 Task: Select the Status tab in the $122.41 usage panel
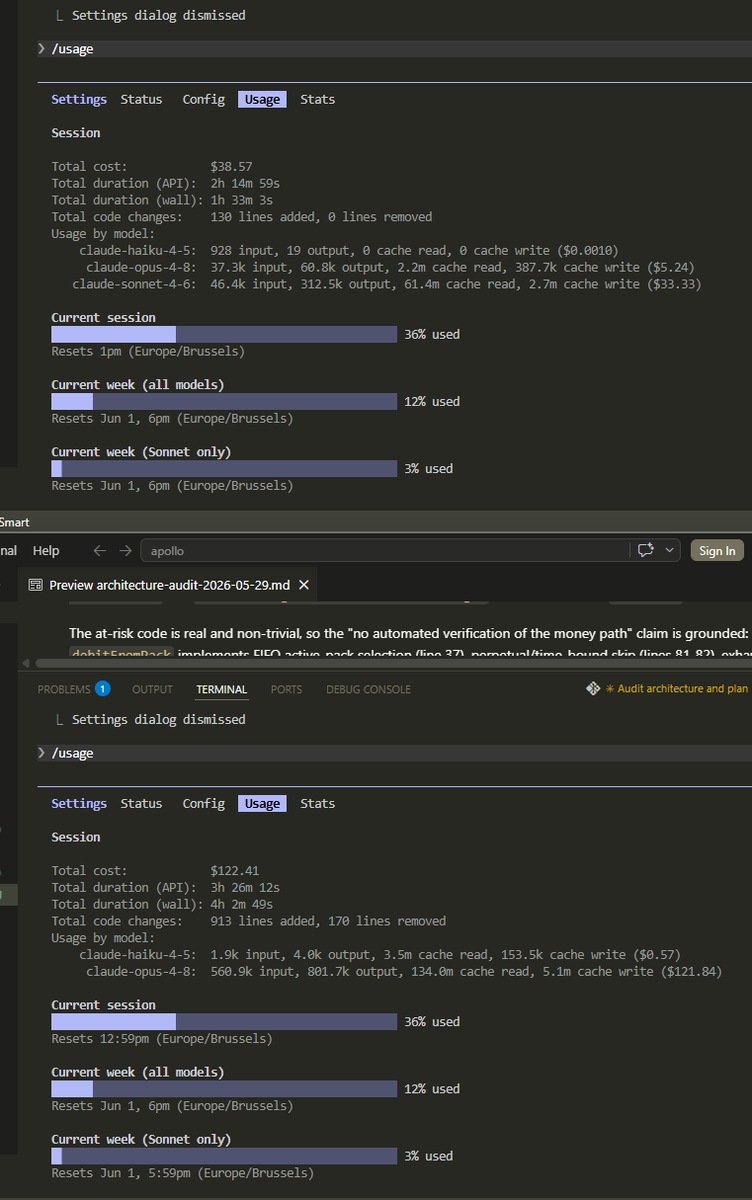[x=141, y=803]
